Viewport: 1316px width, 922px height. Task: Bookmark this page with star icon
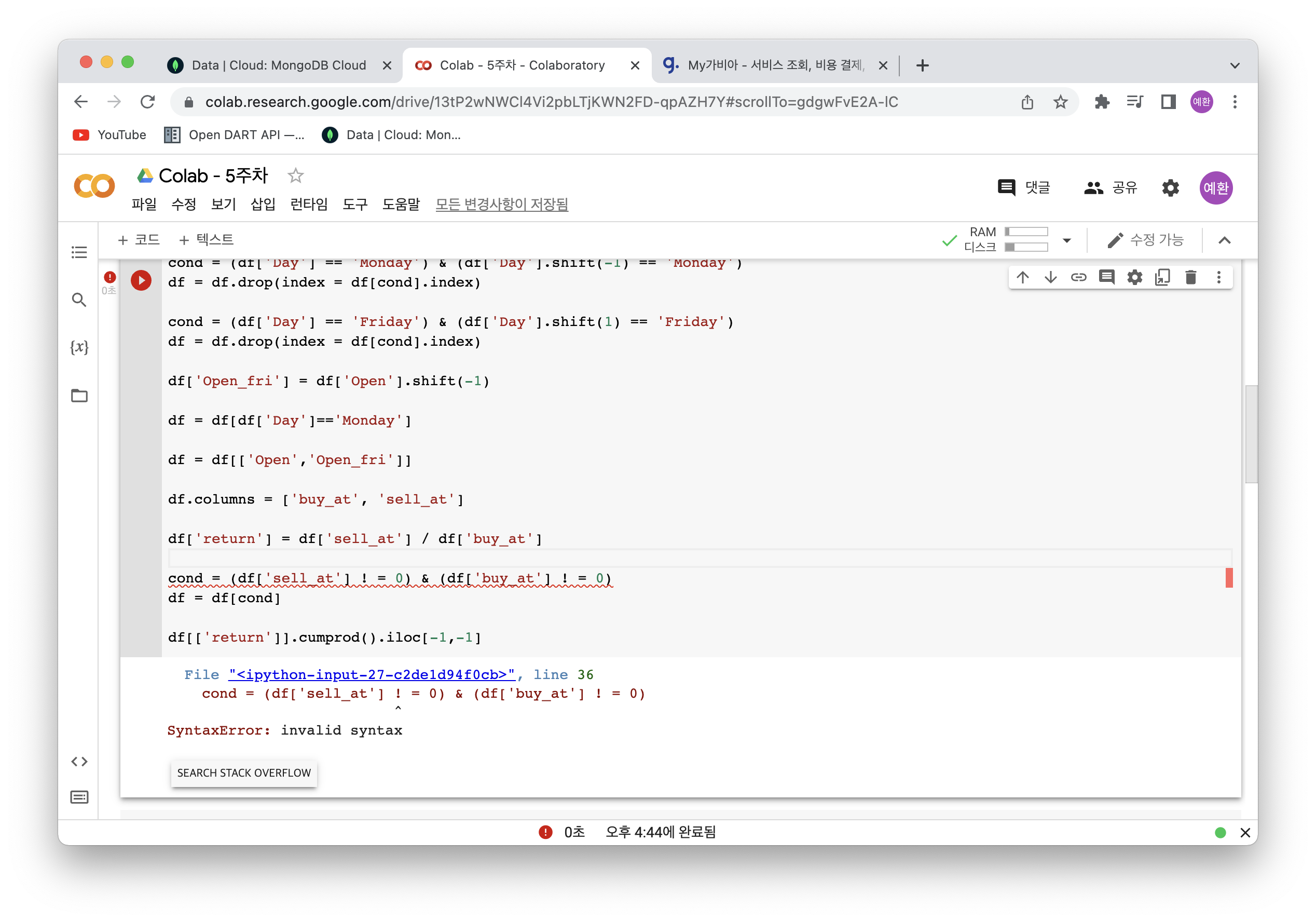[x=1060, y=102]
